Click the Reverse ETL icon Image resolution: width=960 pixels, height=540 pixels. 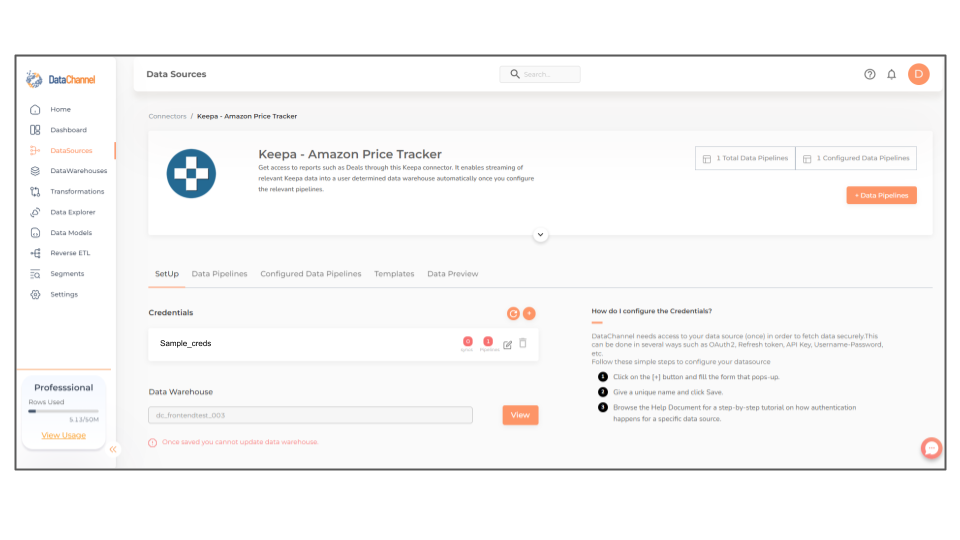(35, 253)
